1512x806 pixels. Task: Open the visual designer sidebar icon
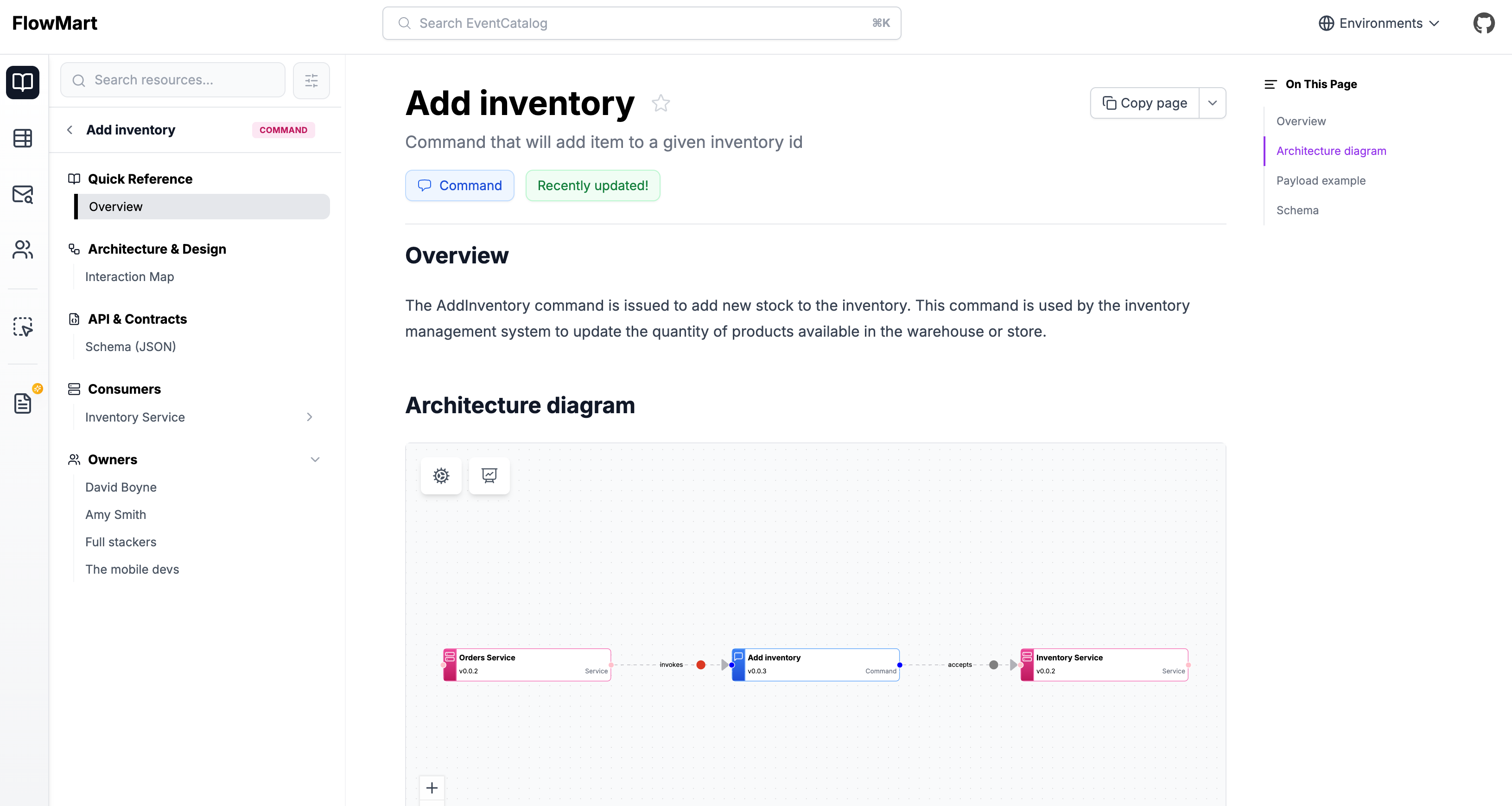click(23, 326)
